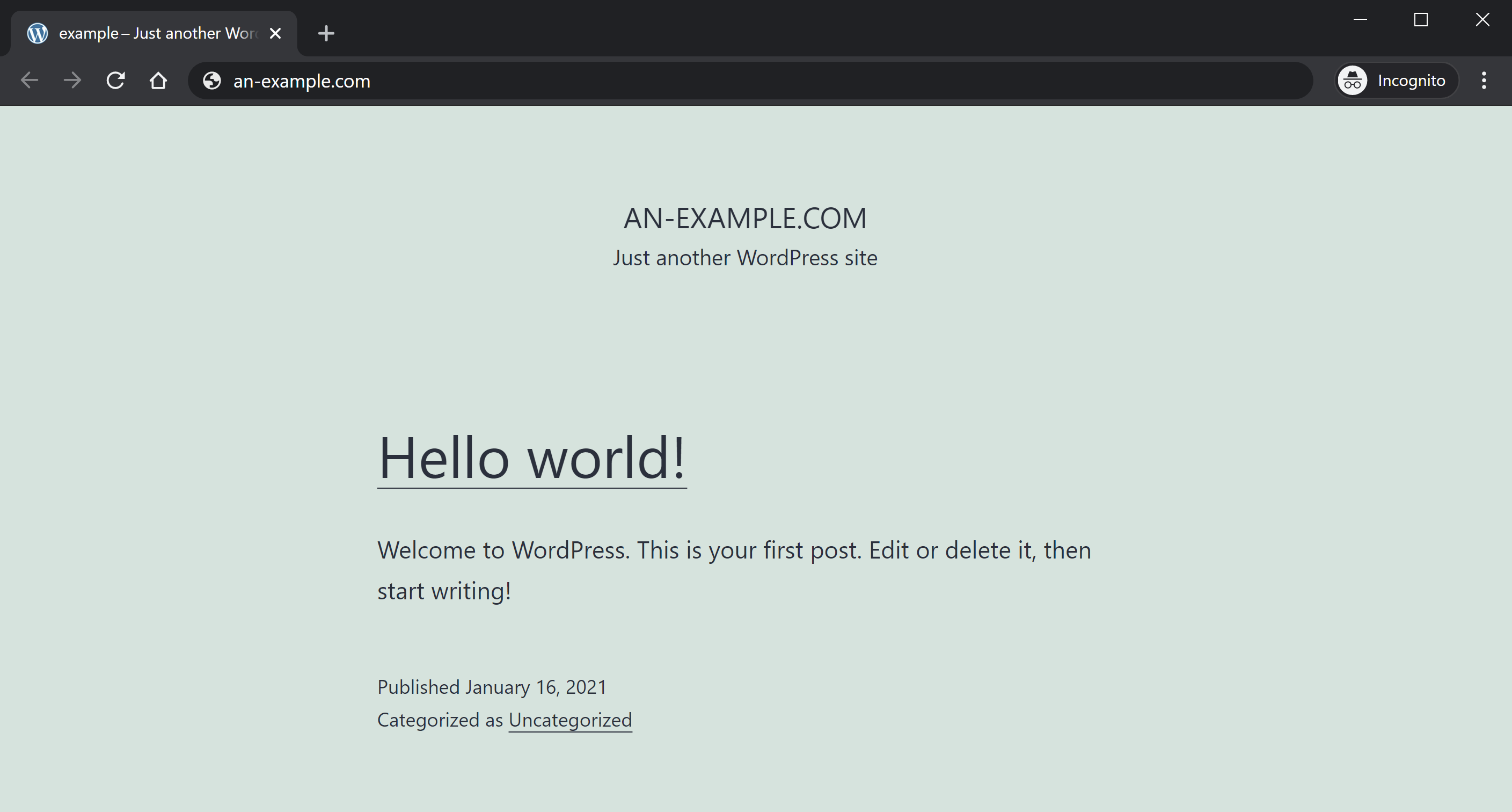This screenshot has width=1512, height=812.
Task: Close the browser window
Action: point(1482,20)
